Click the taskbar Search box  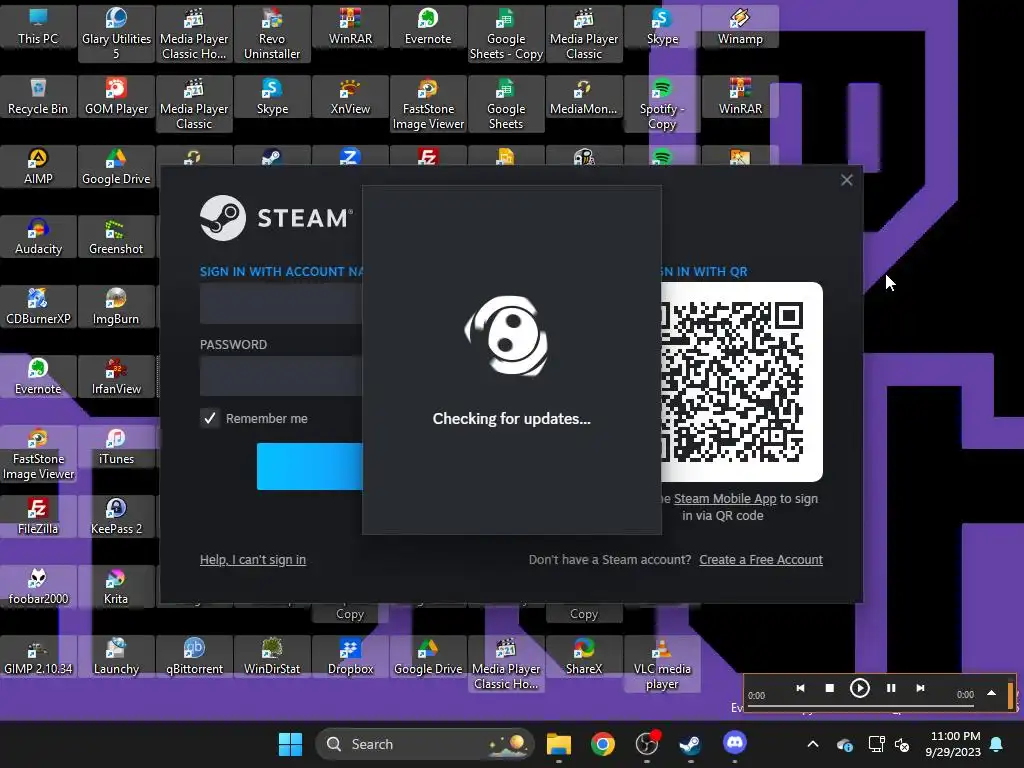tap(424, 744)
